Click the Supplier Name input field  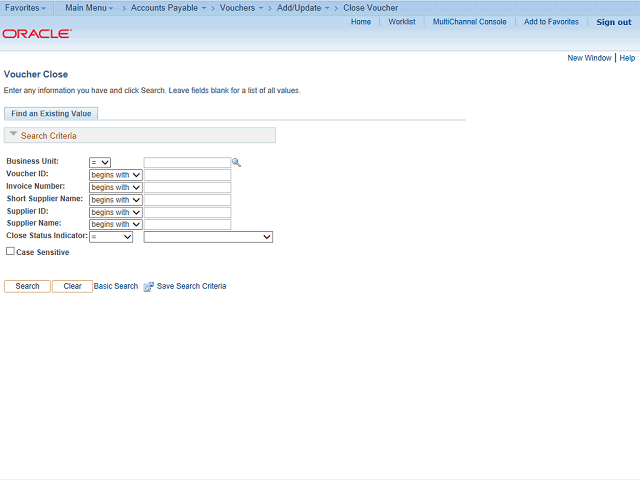(x=187, y=224)
